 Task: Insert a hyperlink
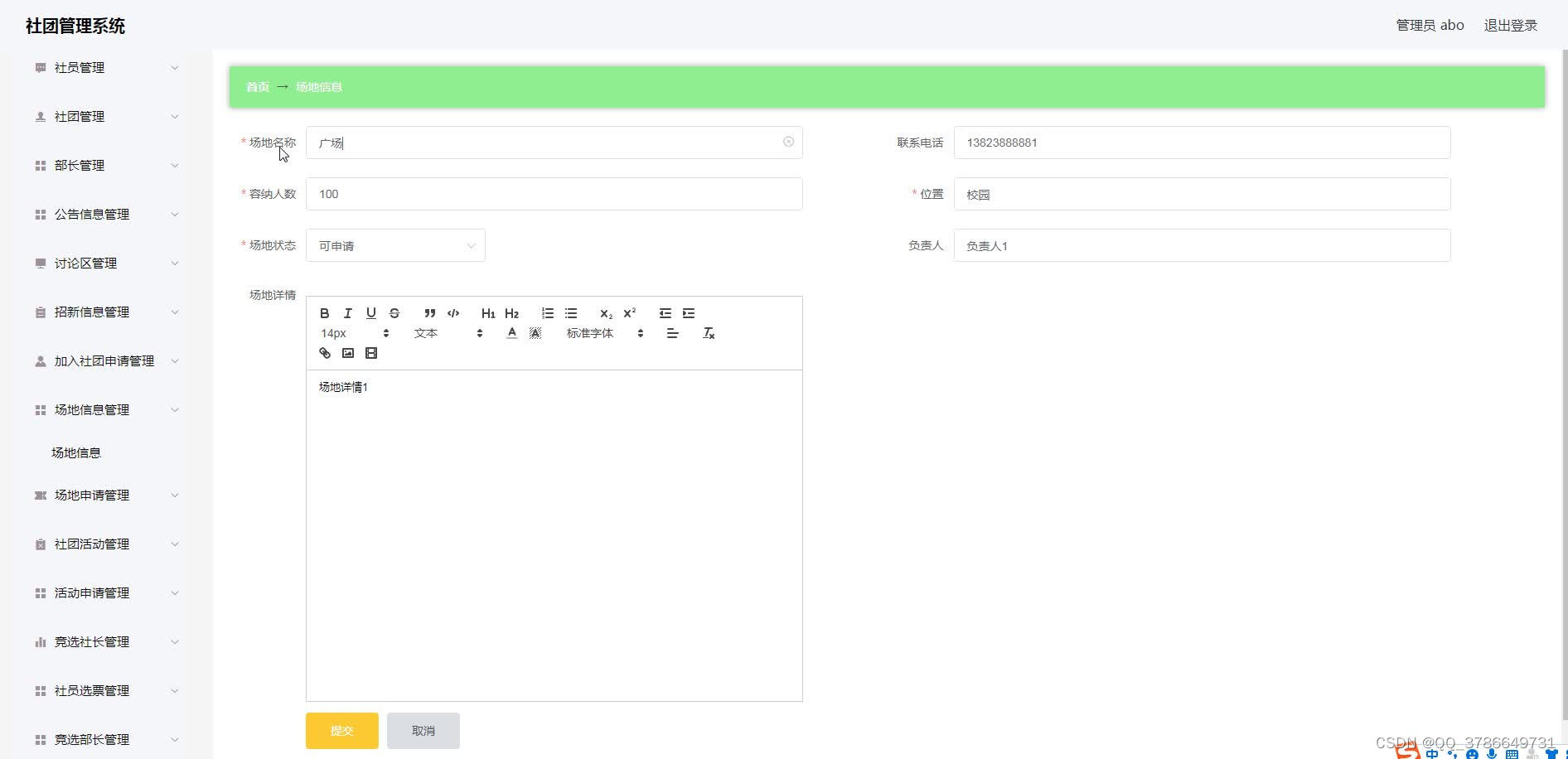tap(325, 353)
